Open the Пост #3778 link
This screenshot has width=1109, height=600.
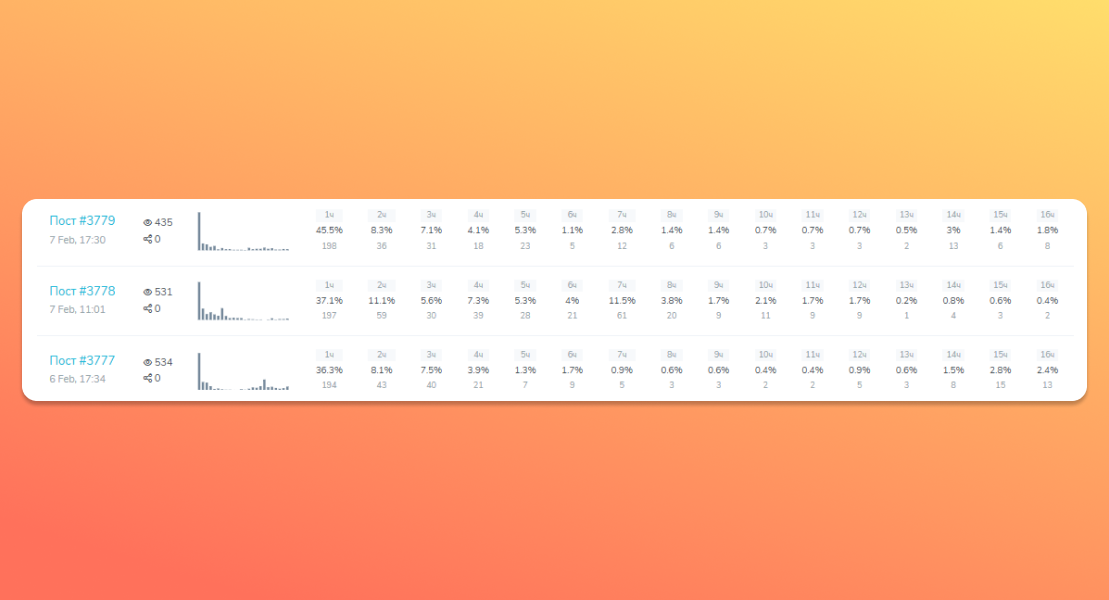(82, 291)
